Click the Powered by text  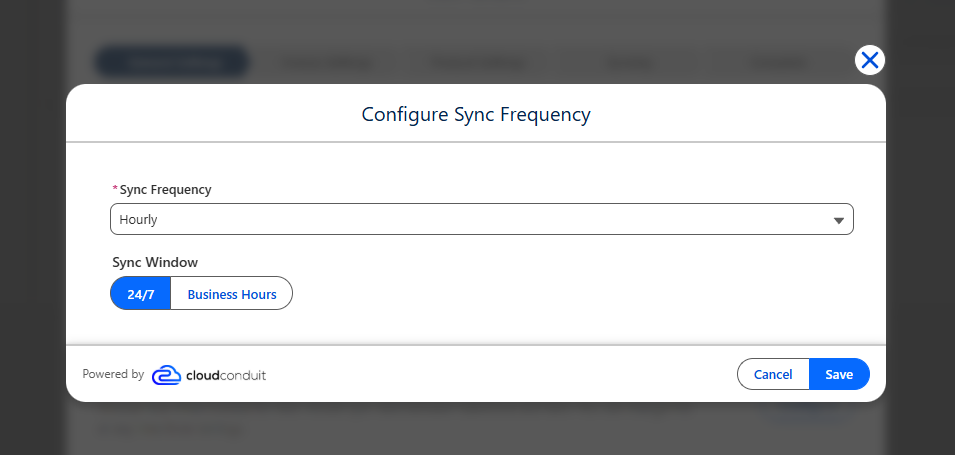[x=113, y=374]
